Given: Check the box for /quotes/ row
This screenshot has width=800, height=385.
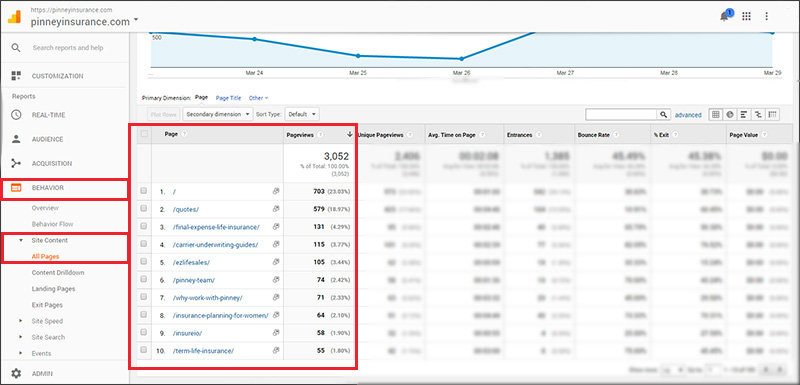Looking at the screenshot, I should pos(144,209).
